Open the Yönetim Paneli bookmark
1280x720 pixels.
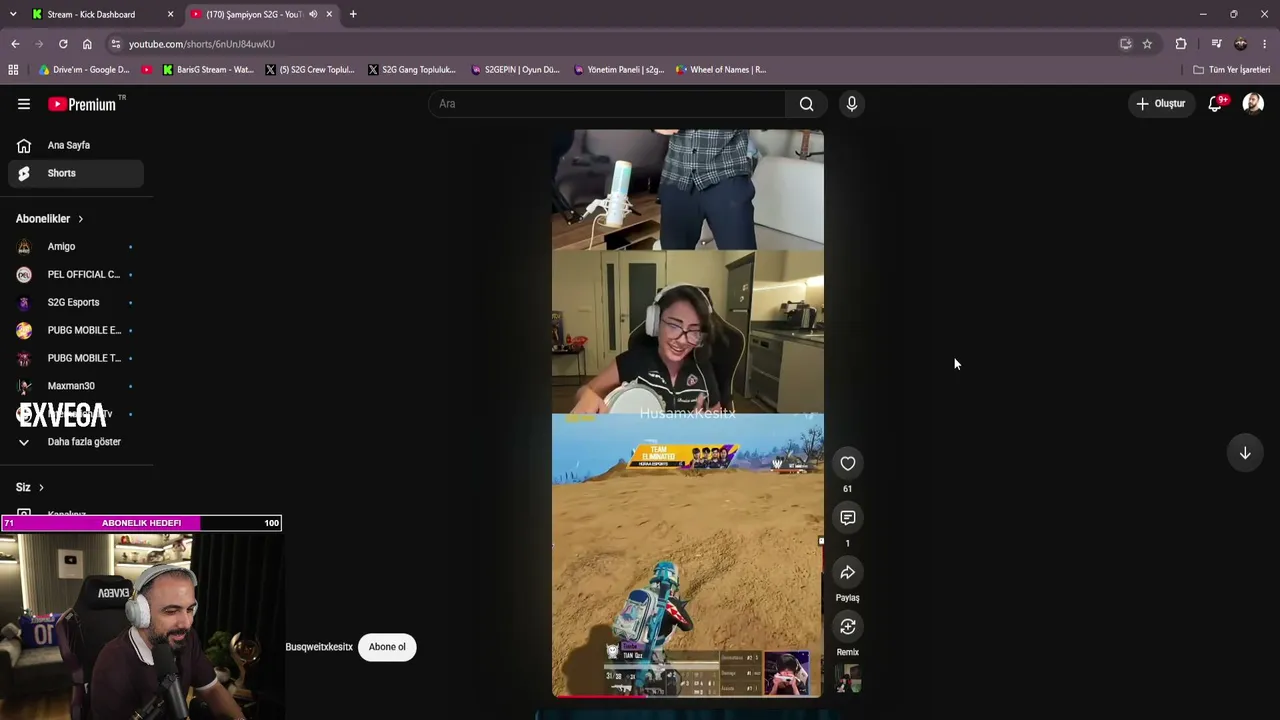[x=620, y=70]
